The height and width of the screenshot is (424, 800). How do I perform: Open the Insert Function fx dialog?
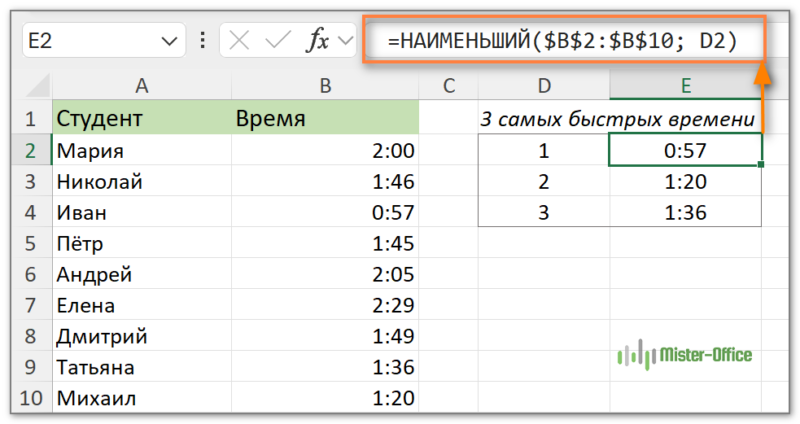318,41
